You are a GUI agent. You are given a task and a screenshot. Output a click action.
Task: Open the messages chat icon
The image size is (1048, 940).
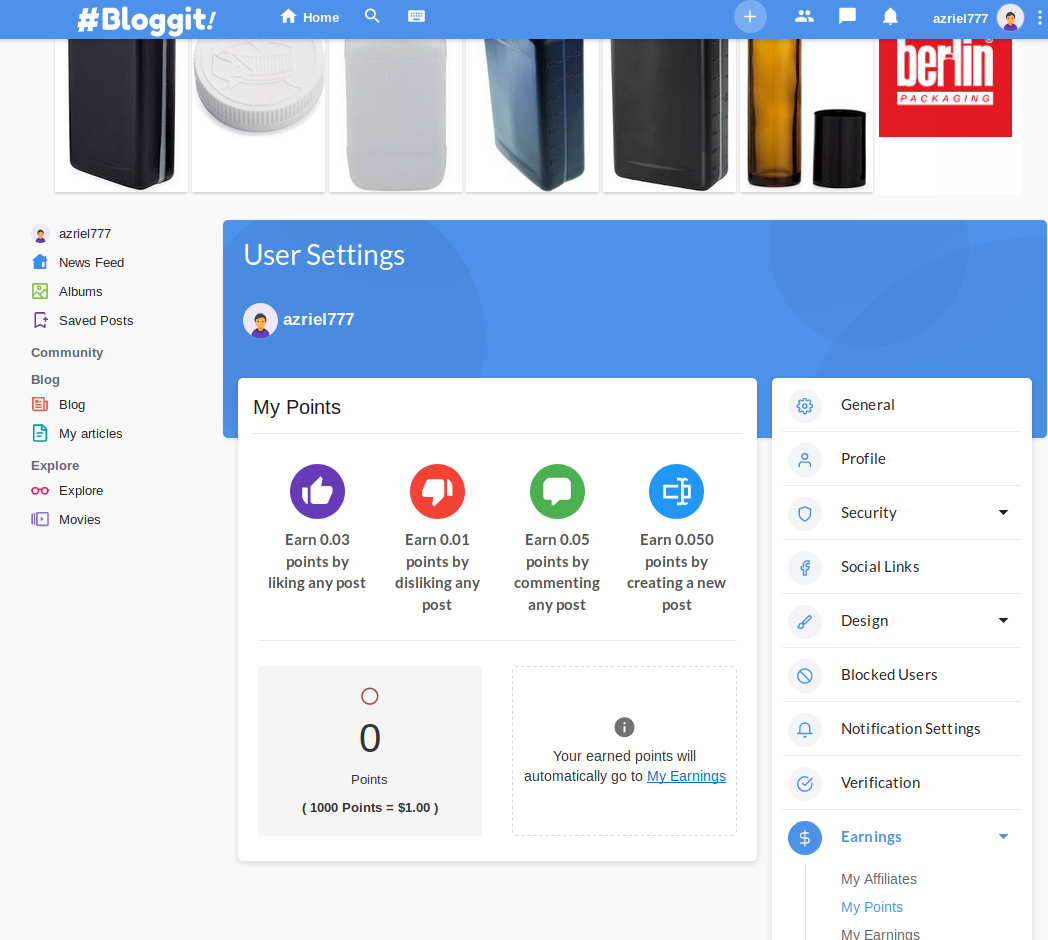pos(847,17)
